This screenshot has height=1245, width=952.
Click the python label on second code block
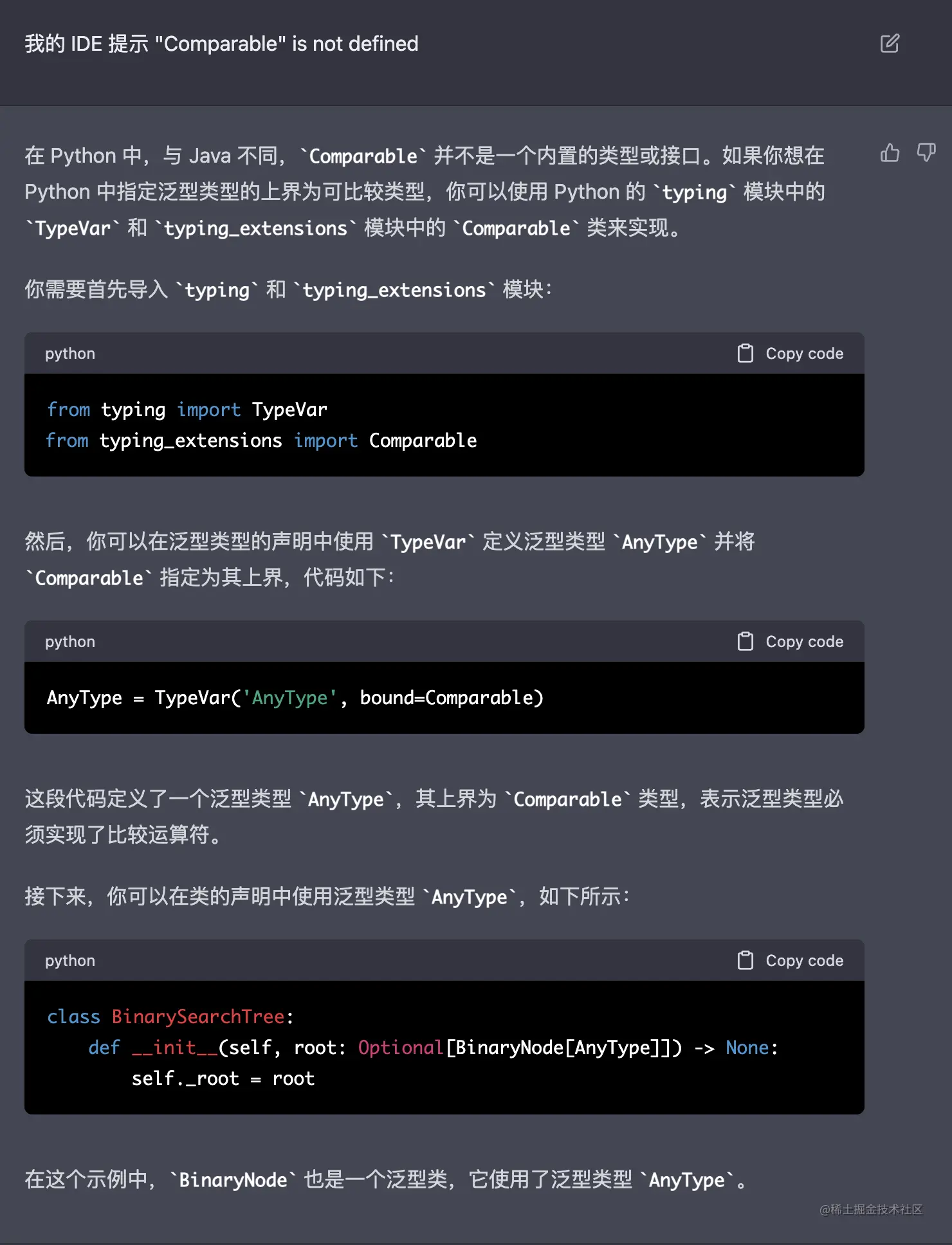[70, 642]
